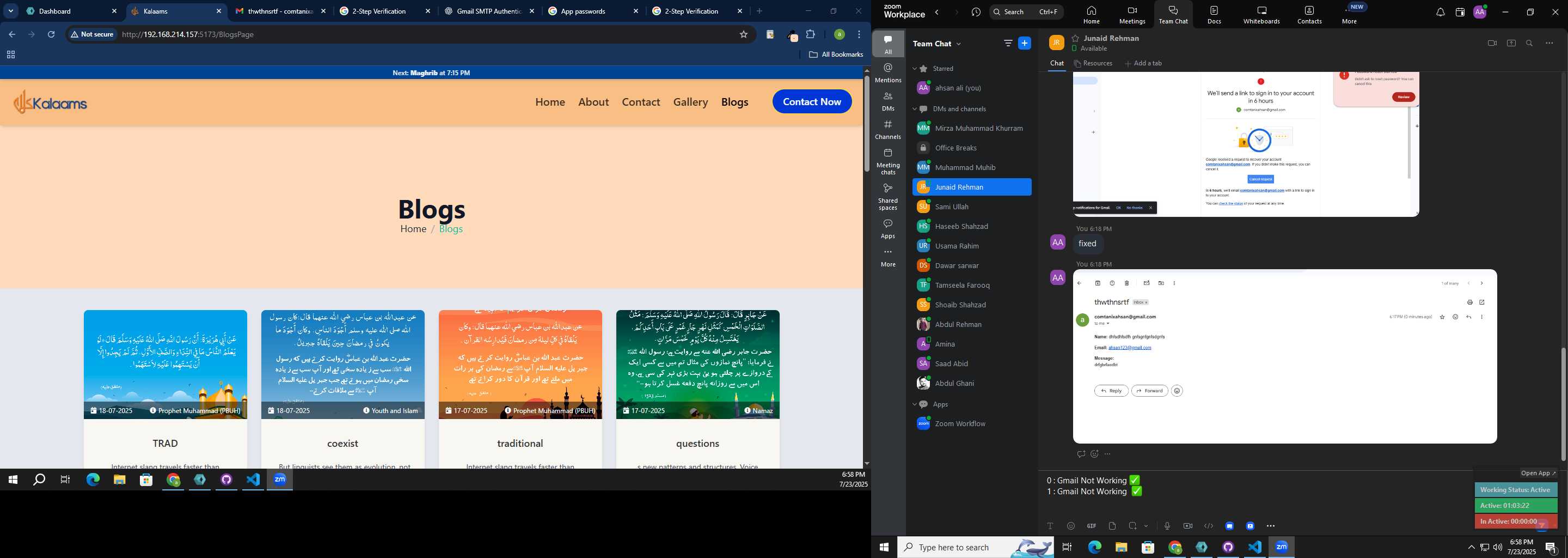The width and height of the screenshot is (1568, 558).
Task: Click the share screen icon in the chat header
Action: (1511, 43)
